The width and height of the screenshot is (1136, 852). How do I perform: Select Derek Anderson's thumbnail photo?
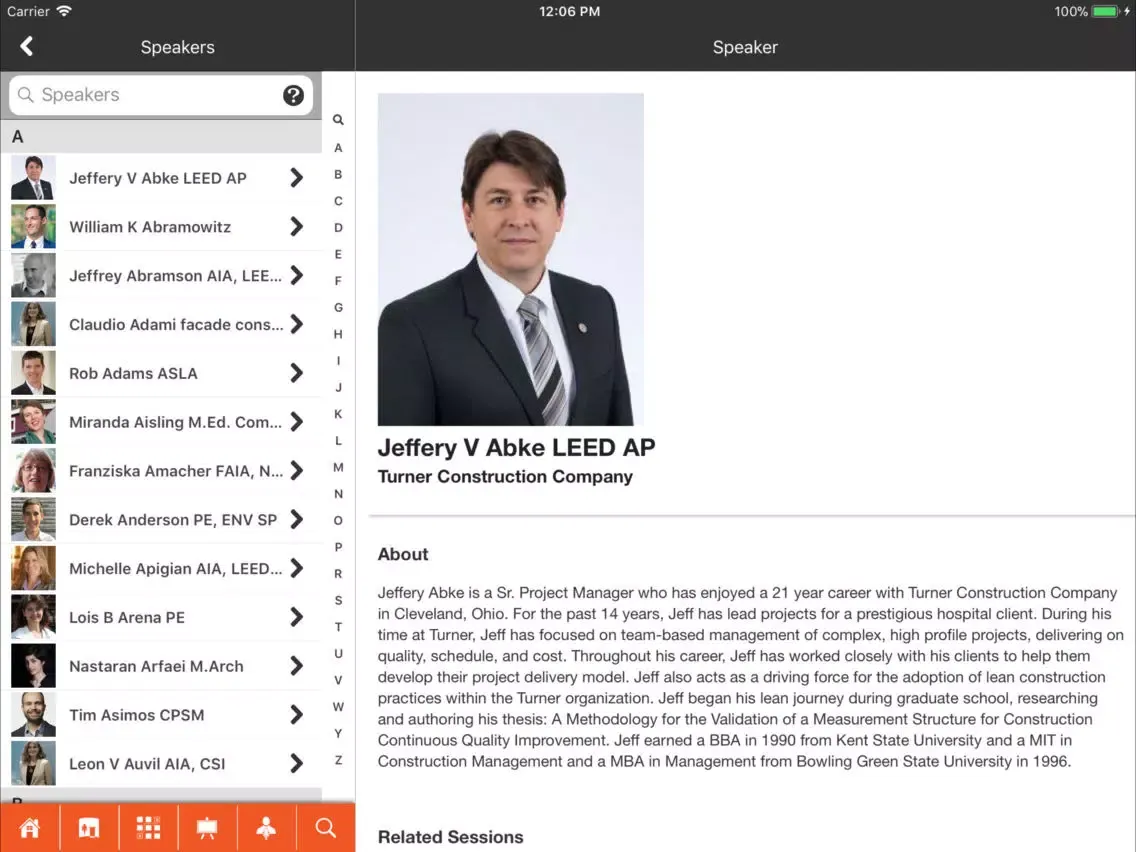[x=33, y=519]
